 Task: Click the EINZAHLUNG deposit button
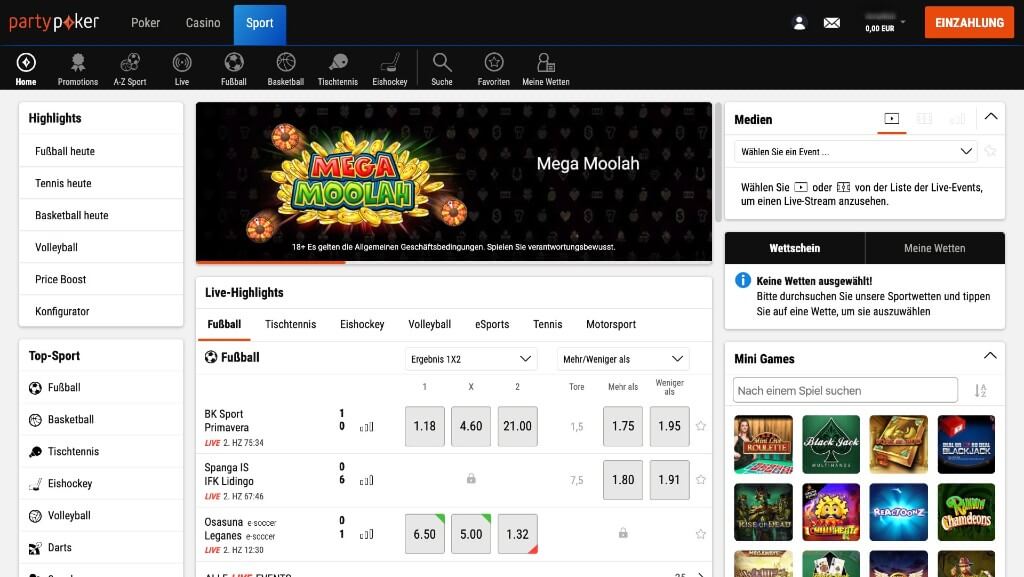point(969,23)
